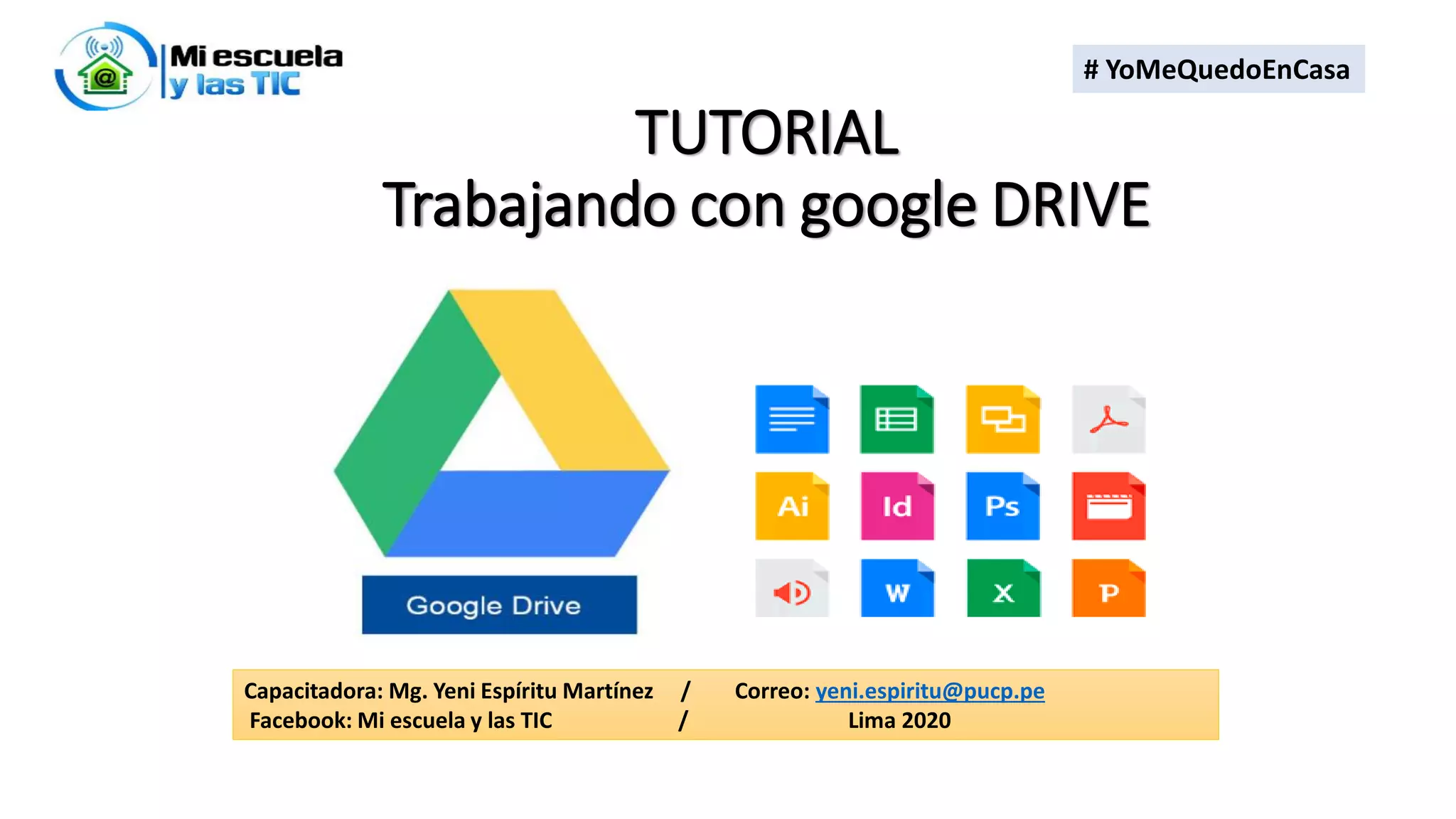Open the yeni.espiritu@pucp.pe email link
Image resolution: width=1456 pixels, height=819 pixels.
[929, 691]
